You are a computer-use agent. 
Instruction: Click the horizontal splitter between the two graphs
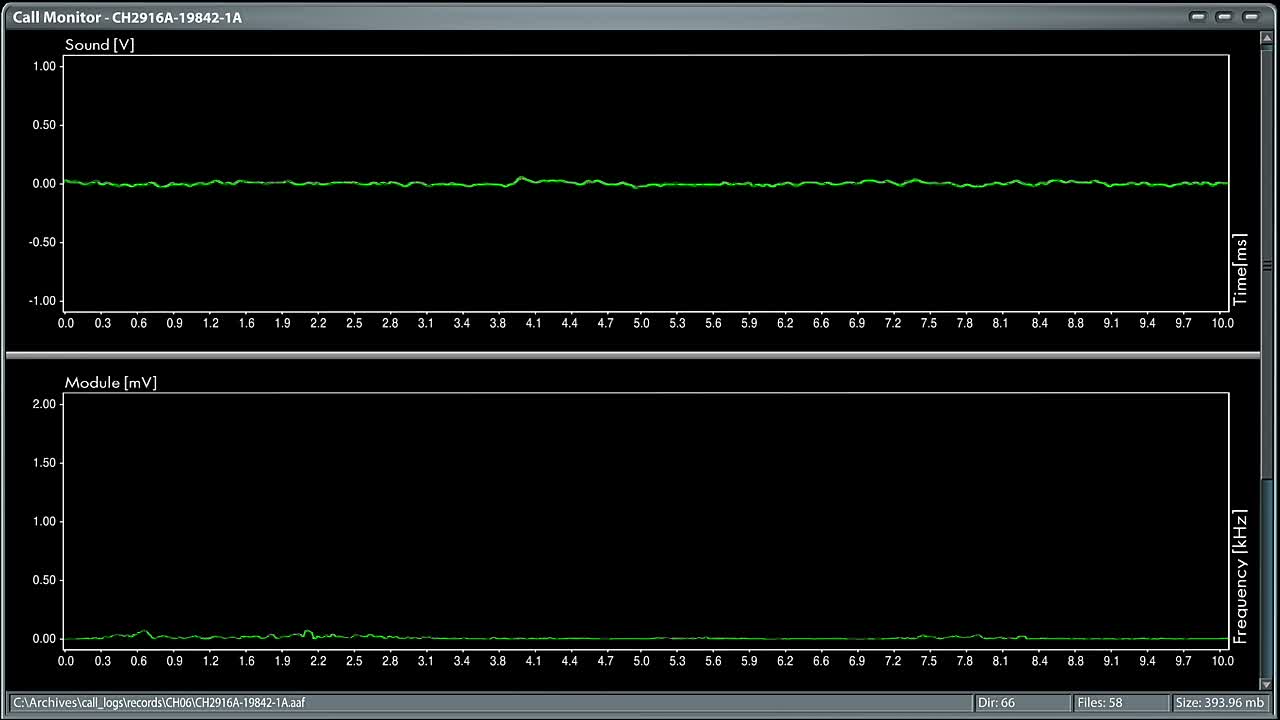[632, 355]
